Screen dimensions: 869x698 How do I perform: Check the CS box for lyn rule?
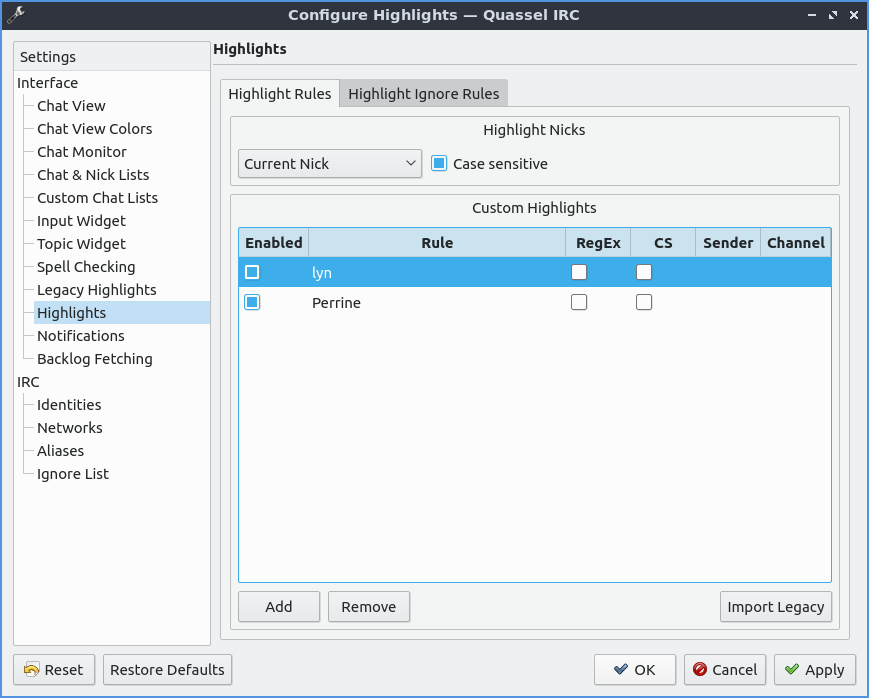coord(644,272)
